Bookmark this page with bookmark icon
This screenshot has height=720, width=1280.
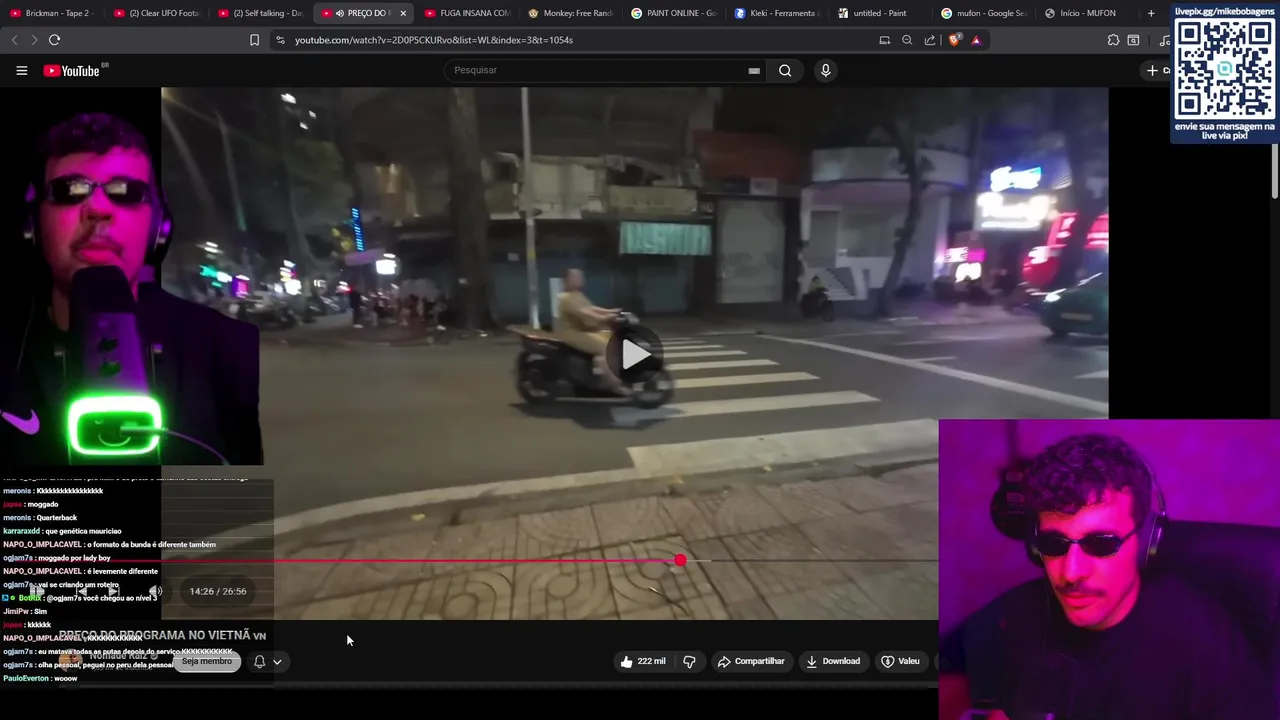point(254,40)
